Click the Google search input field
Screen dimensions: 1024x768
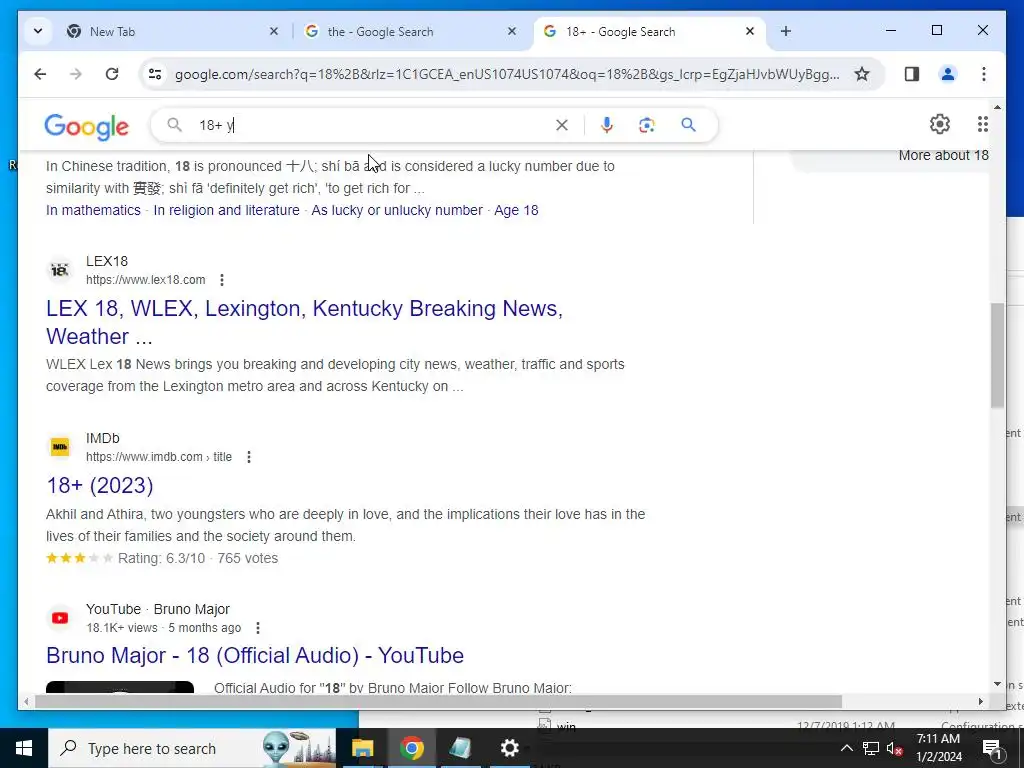tap(372, 125)
